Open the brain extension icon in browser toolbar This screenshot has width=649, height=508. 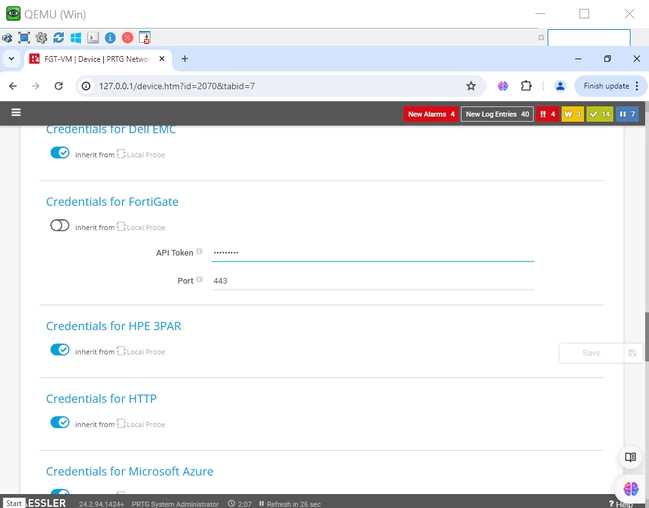coord(503,86)
